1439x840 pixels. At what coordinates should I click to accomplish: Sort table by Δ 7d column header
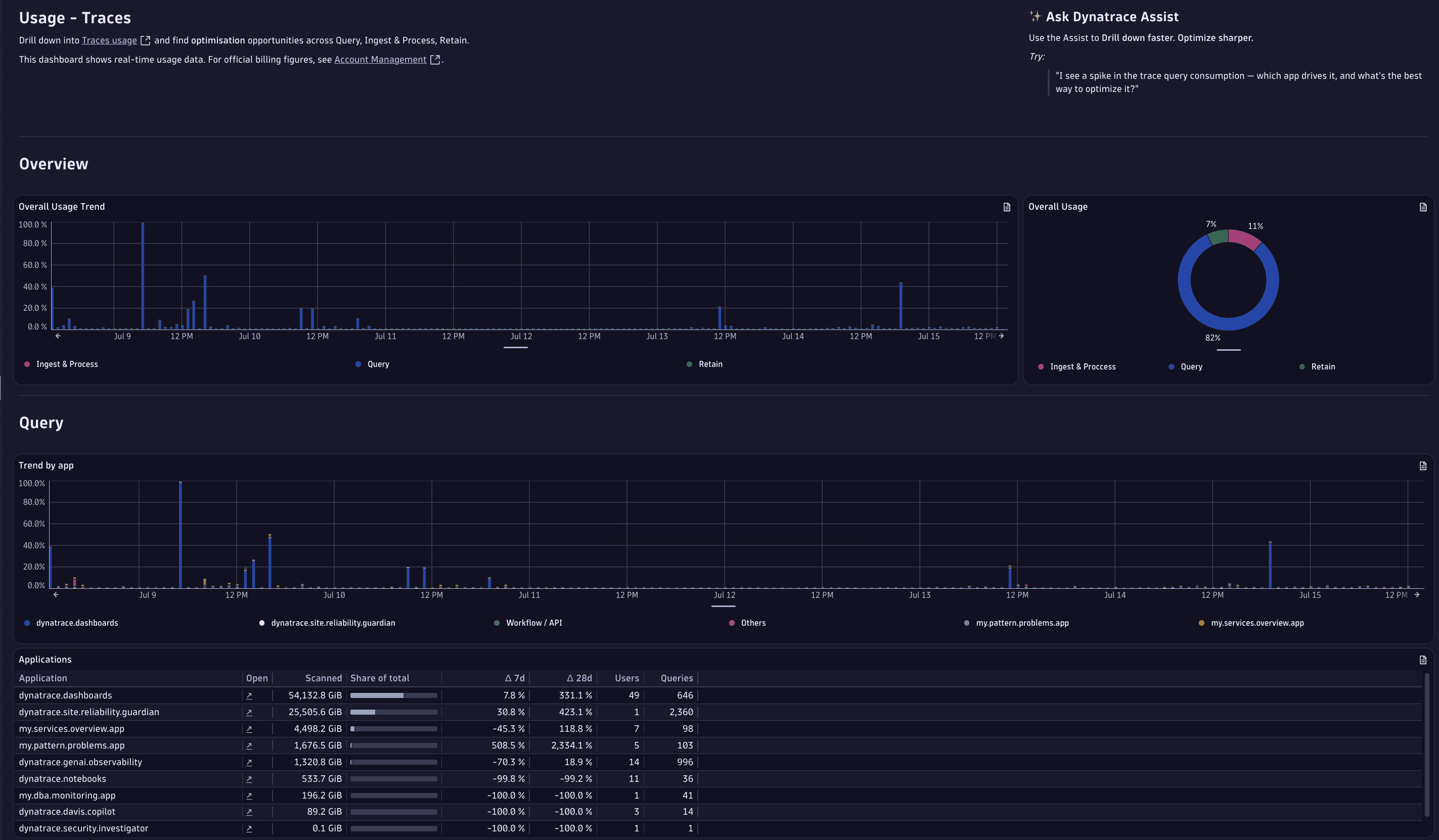515,678
